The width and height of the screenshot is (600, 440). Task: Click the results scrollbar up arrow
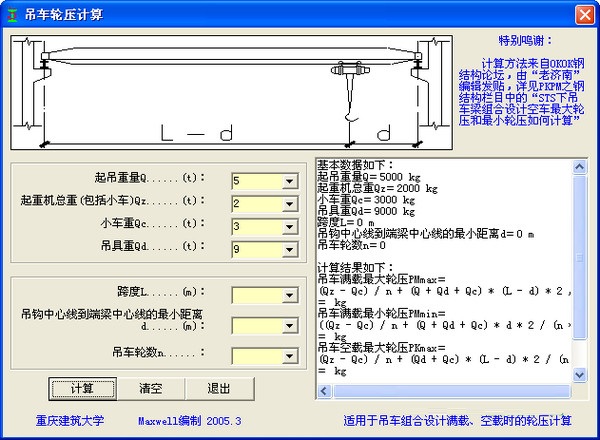pyautogui.click(x=579, y=167)
